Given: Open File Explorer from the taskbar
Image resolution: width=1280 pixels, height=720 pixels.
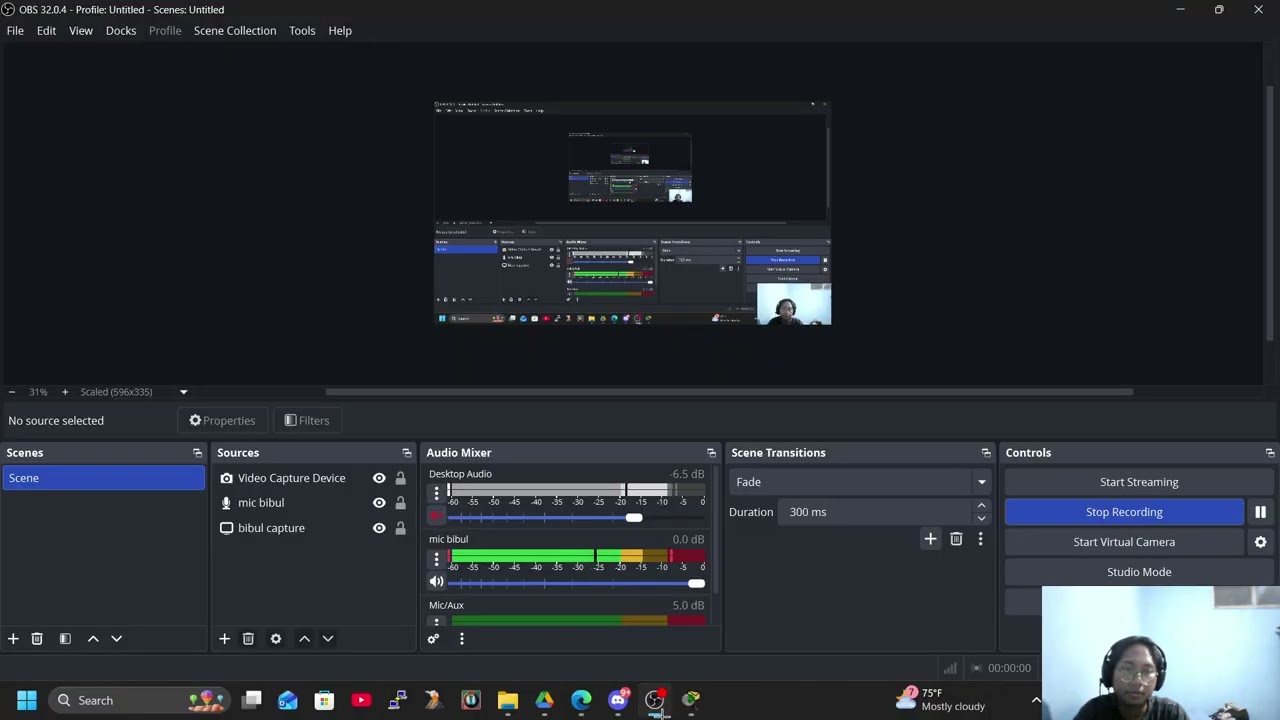Looking at the screenshot, I should tap(508, 700).
